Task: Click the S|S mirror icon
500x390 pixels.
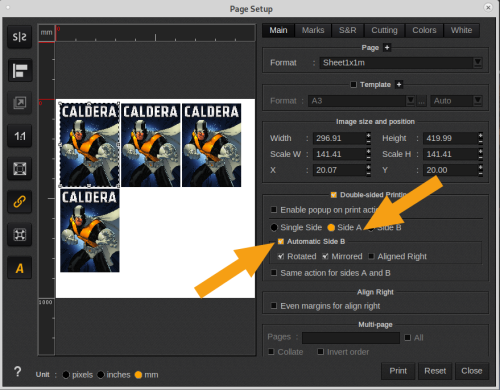Action: 20,37
